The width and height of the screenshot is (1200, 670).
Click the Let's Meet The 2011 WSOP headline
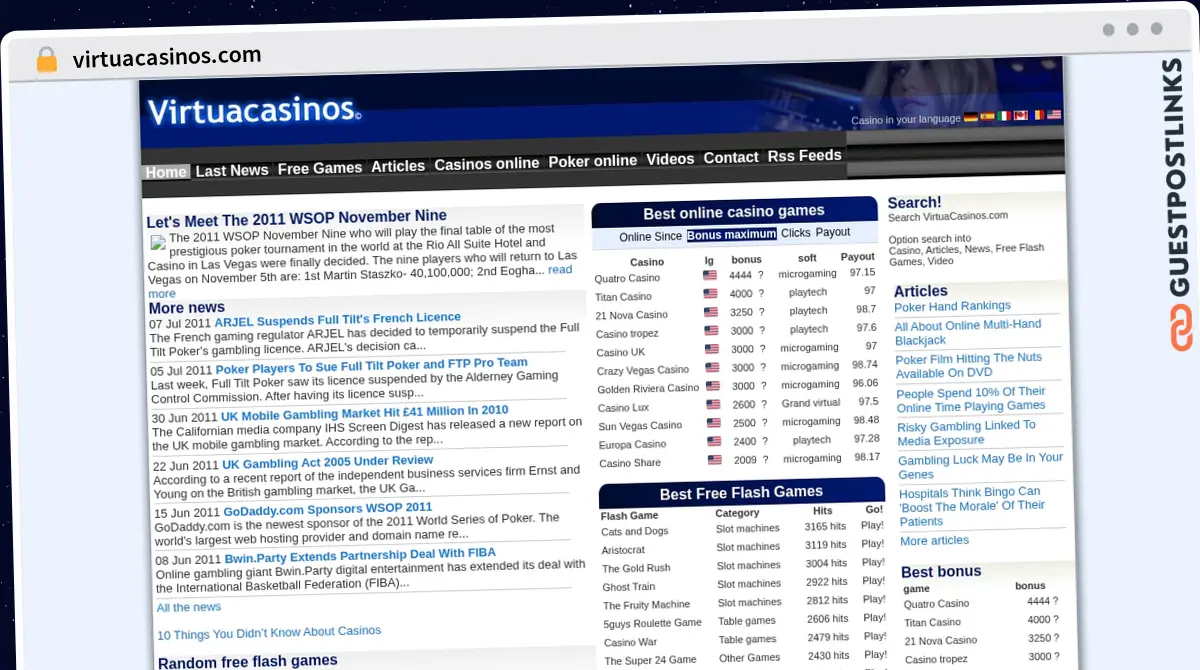tap(297, 218)
